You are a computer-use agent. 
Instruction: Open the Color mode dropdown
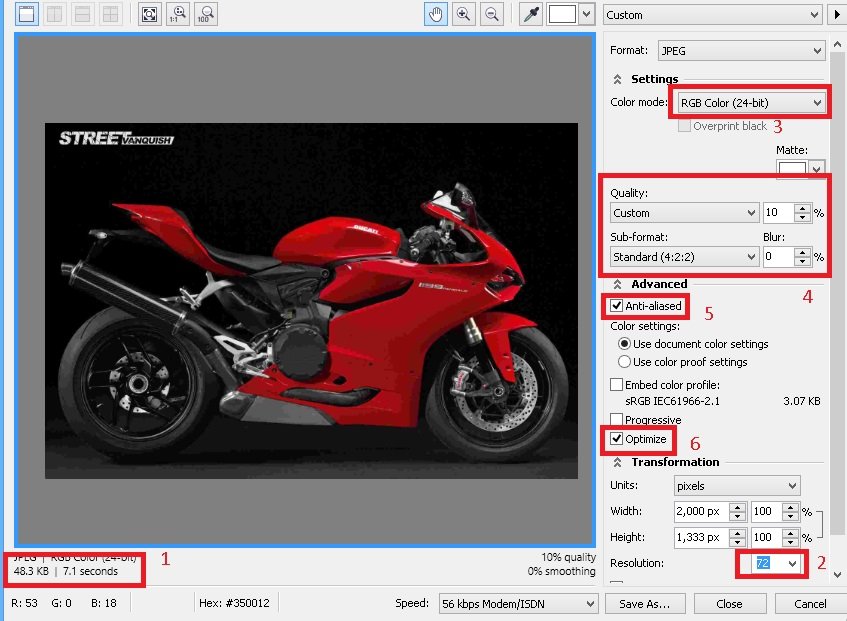click(x=750, y=102)
